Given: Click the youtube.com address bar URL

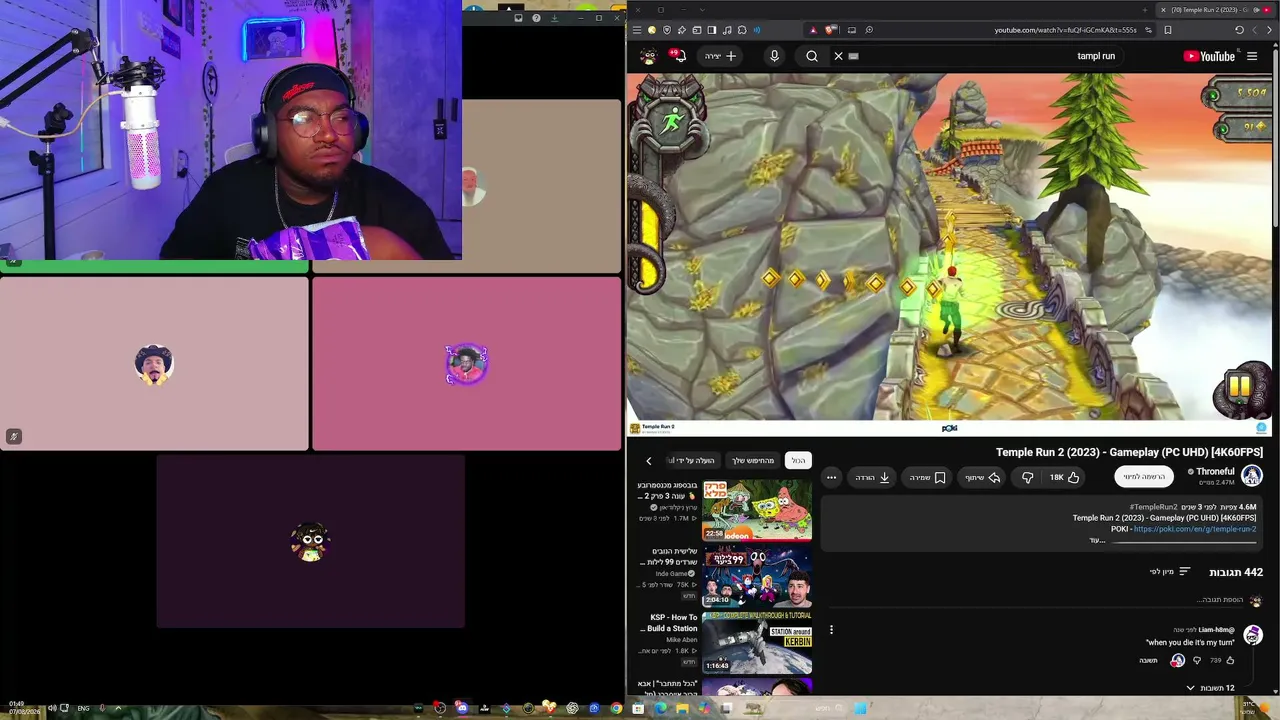Looking at the screenshot, I should (x=1066, y=30).
